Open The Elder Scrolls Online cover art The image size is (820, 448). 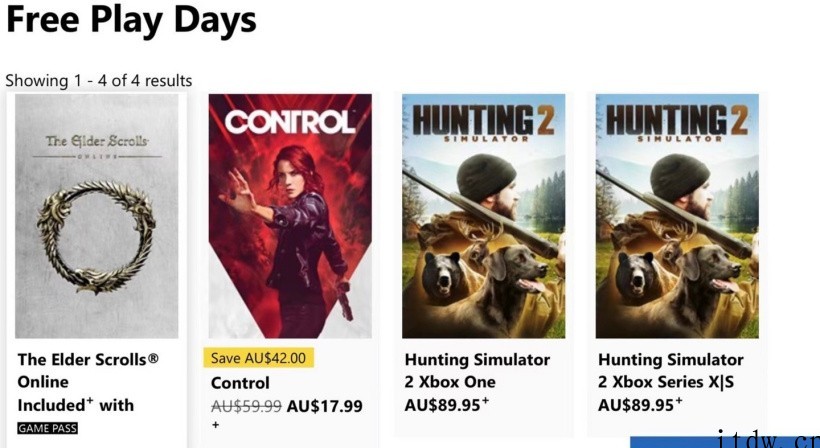pyautogui.click(x=97, y=216)
